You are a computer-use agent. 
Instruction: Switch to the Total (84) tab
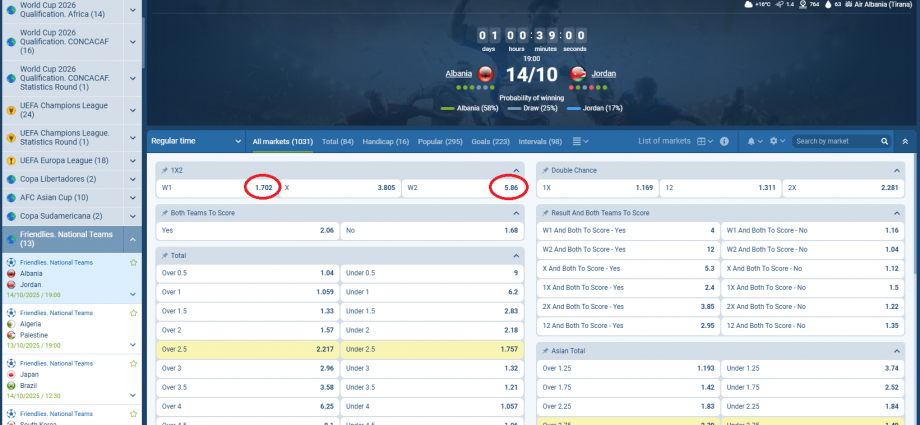pos(338,141)
